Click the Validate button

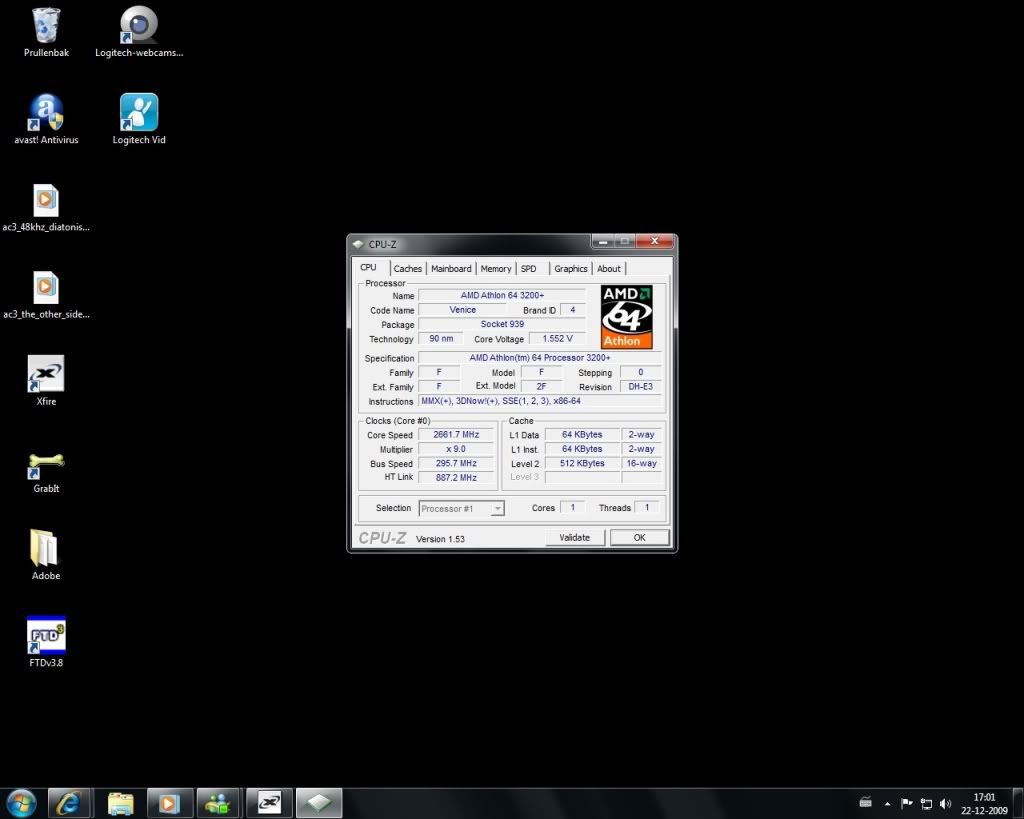[575, 538]
